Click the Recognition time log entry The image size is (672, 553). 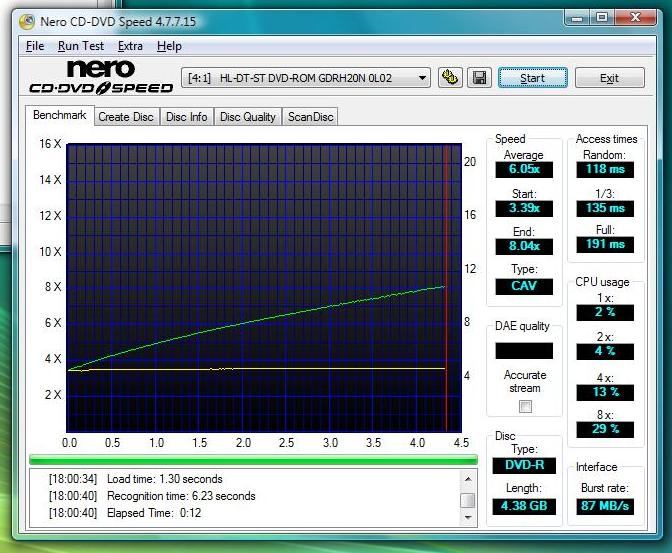click(152, 496)
